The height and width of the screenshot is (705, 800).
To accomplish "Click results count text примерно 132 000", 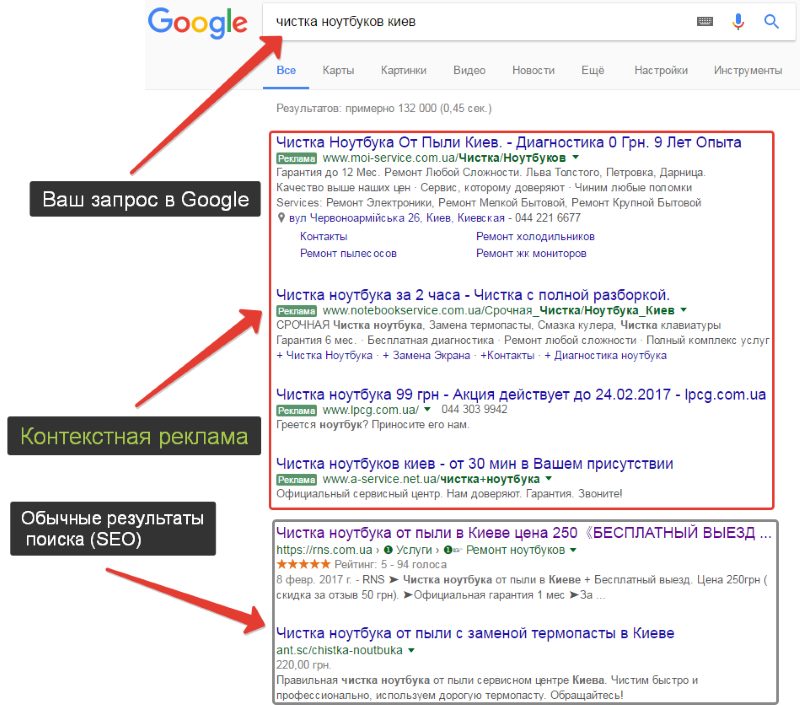I will tap(391, 108).
